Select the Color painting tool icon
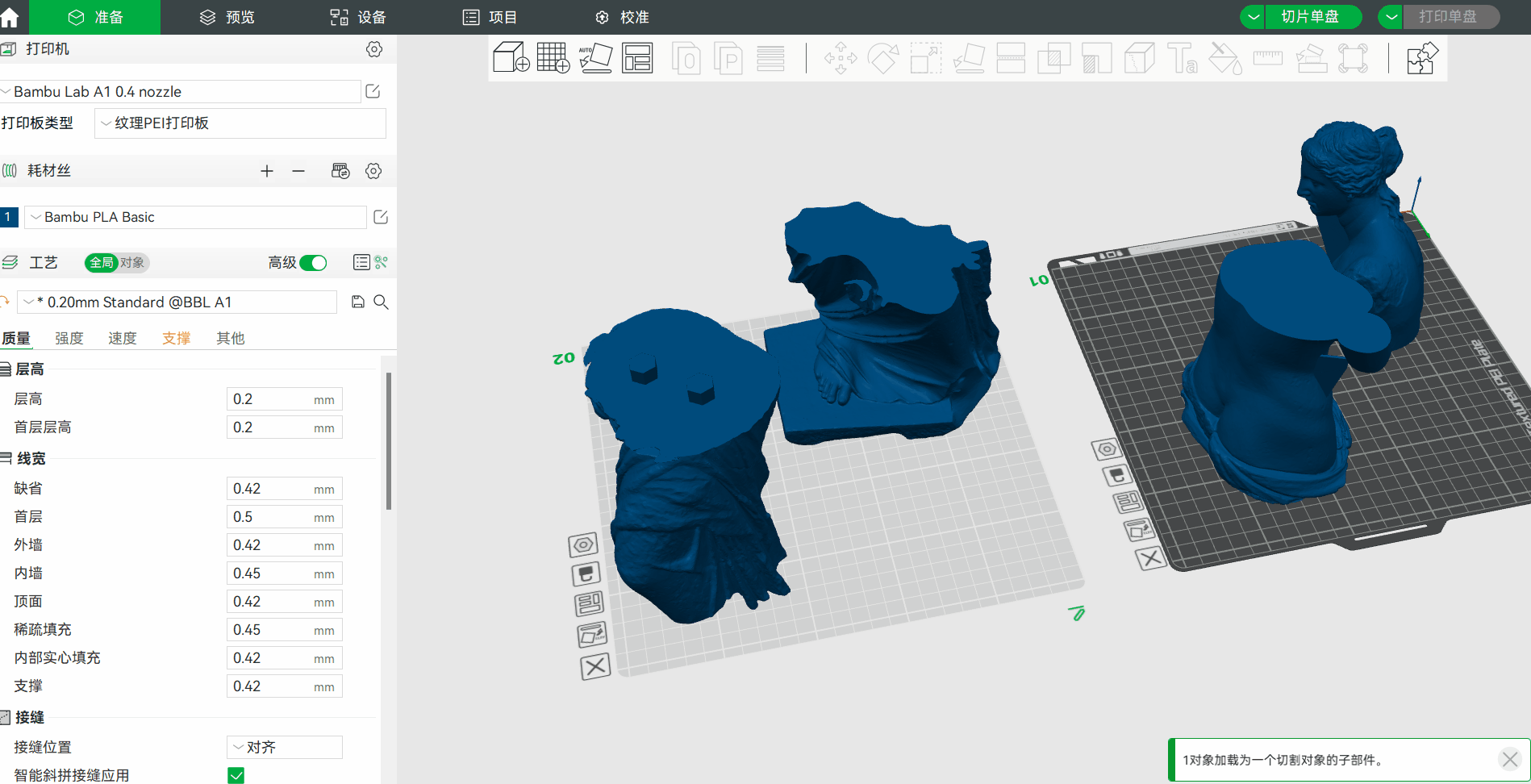 tap(1224, 58)
